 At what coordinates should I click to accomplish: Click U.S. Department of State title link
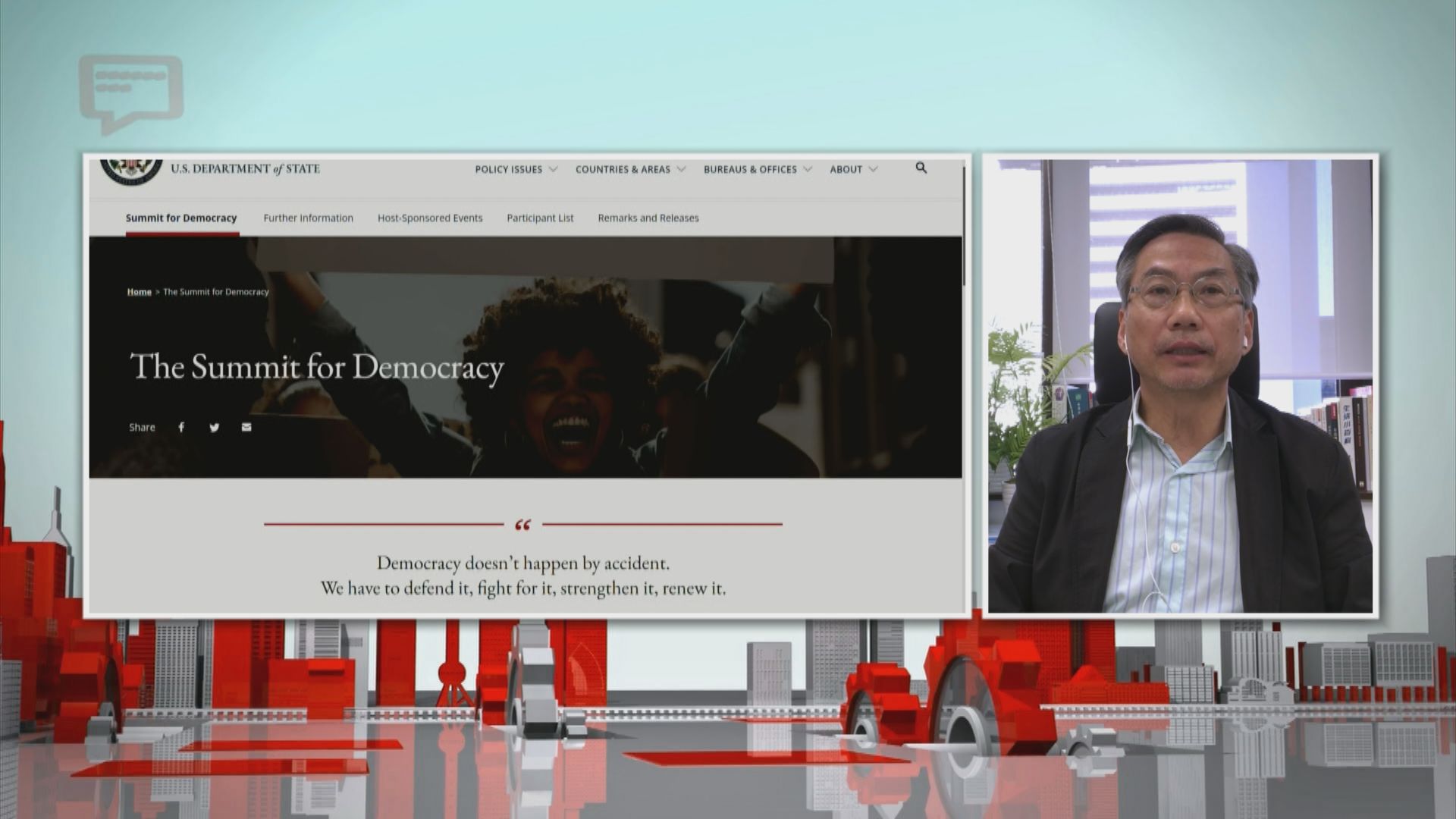(245, 168)
